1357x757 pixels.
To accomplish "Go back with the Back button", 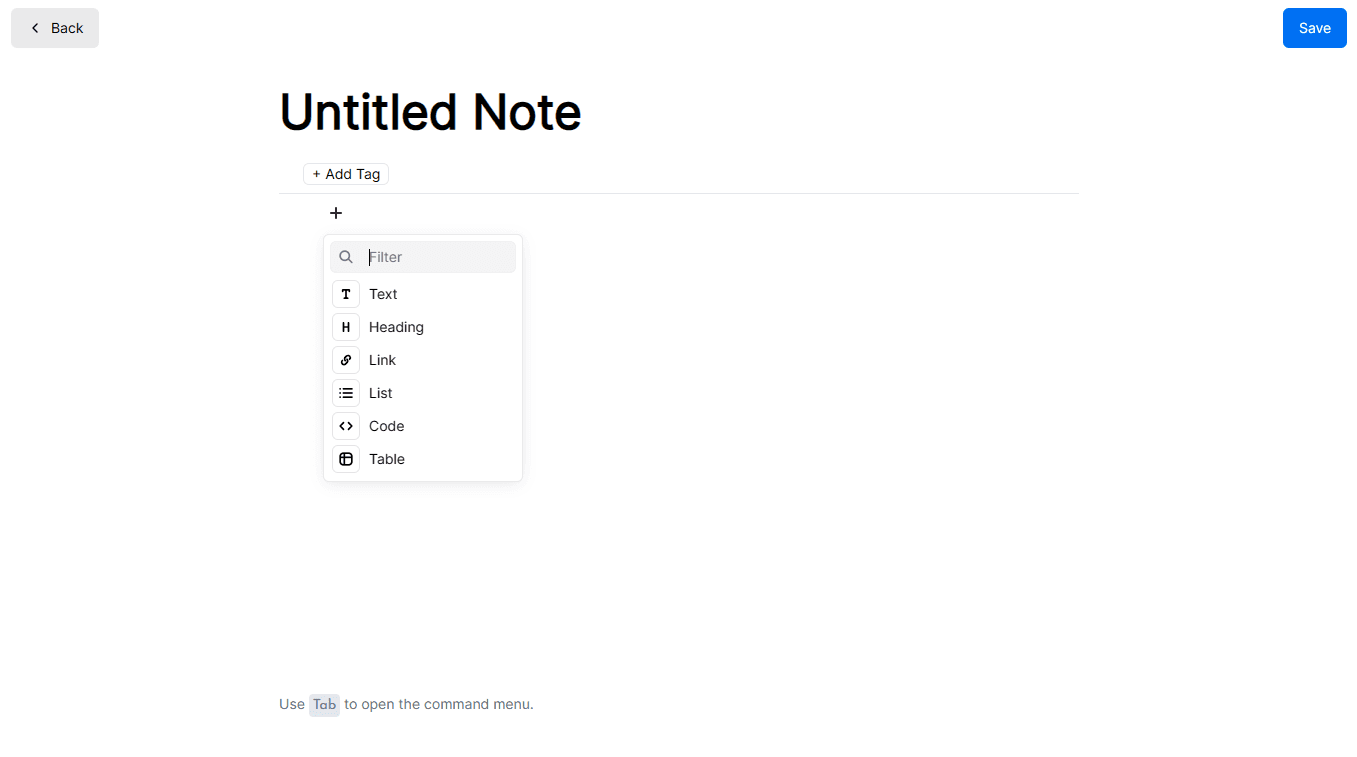I will point(55,28).
